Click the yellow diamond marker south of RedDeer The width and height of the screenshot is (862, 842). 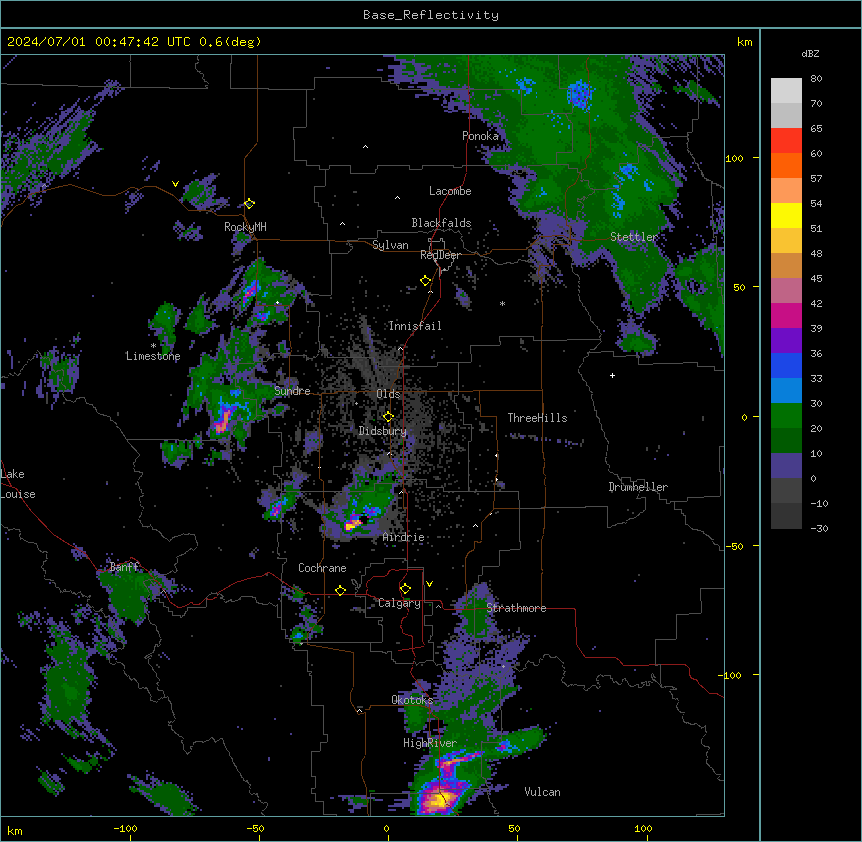(x=426, y=281)
